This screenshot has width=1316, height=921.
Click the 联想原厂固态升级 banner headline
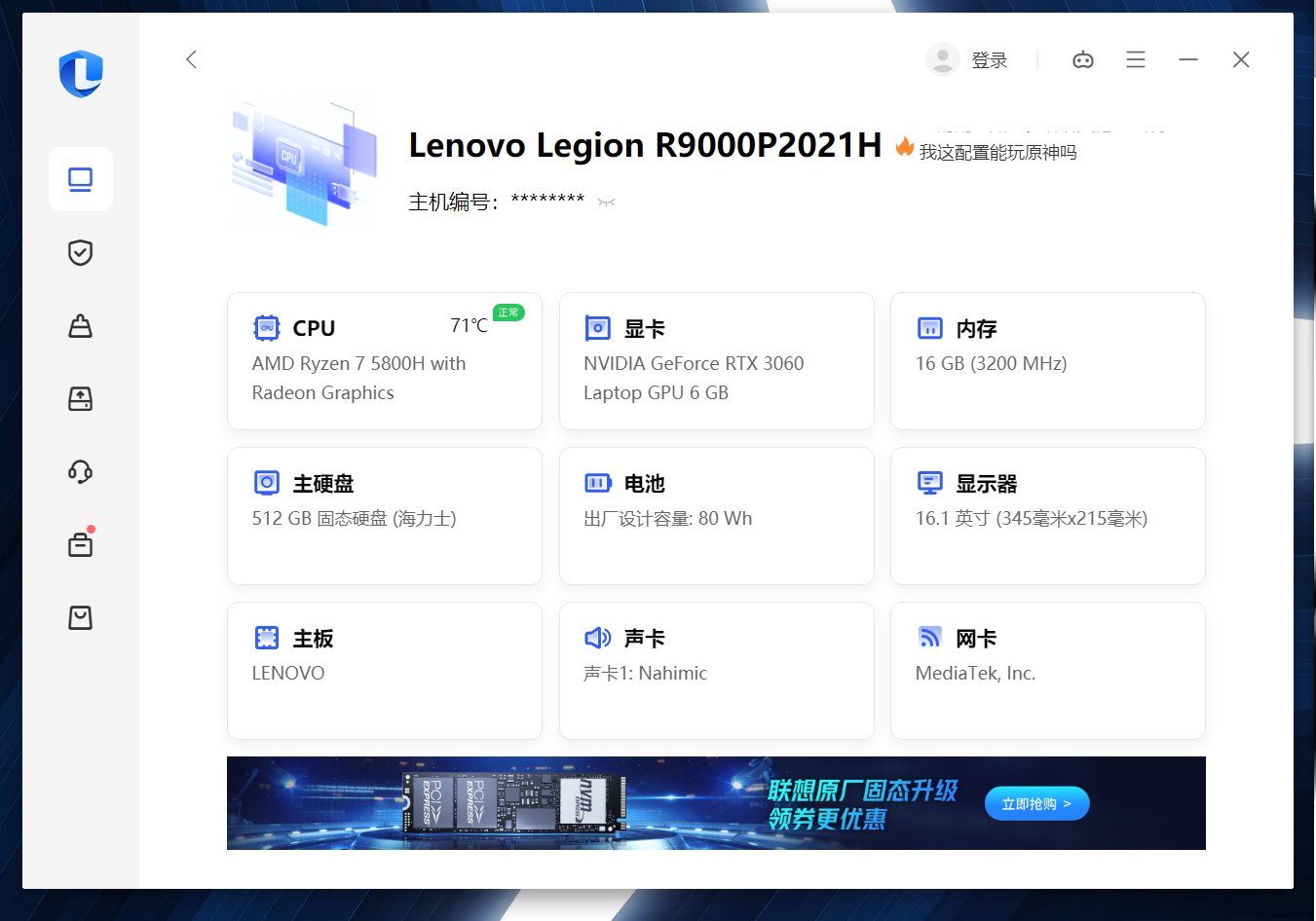(x=863, y=791)
